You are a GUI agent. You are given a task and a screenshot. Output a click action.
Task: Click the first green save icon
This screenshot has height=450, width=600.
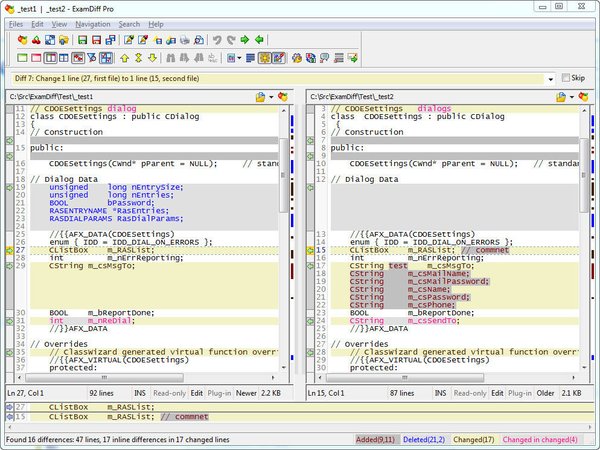(x=83, y=40)
